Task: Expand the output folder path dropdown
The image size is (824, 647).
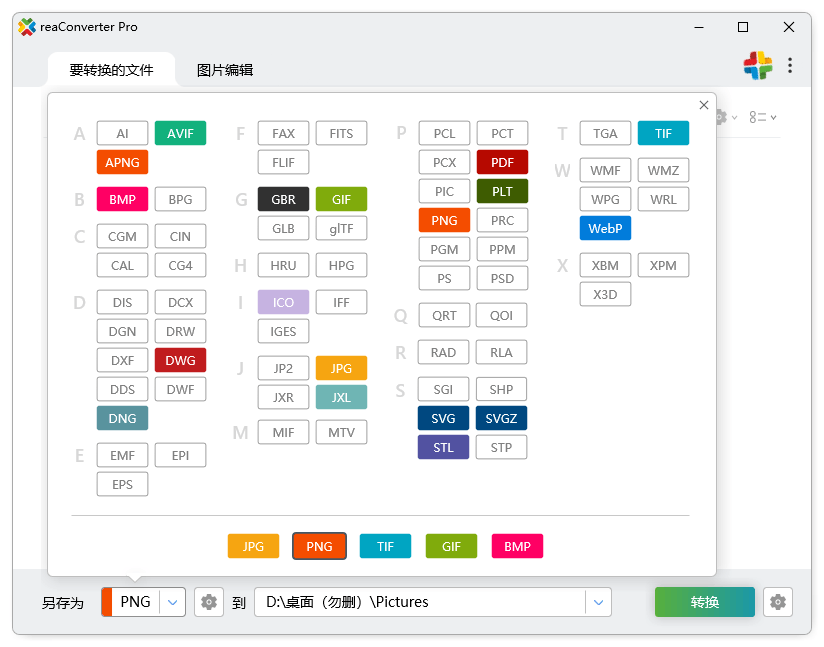Action: point(598,602)
